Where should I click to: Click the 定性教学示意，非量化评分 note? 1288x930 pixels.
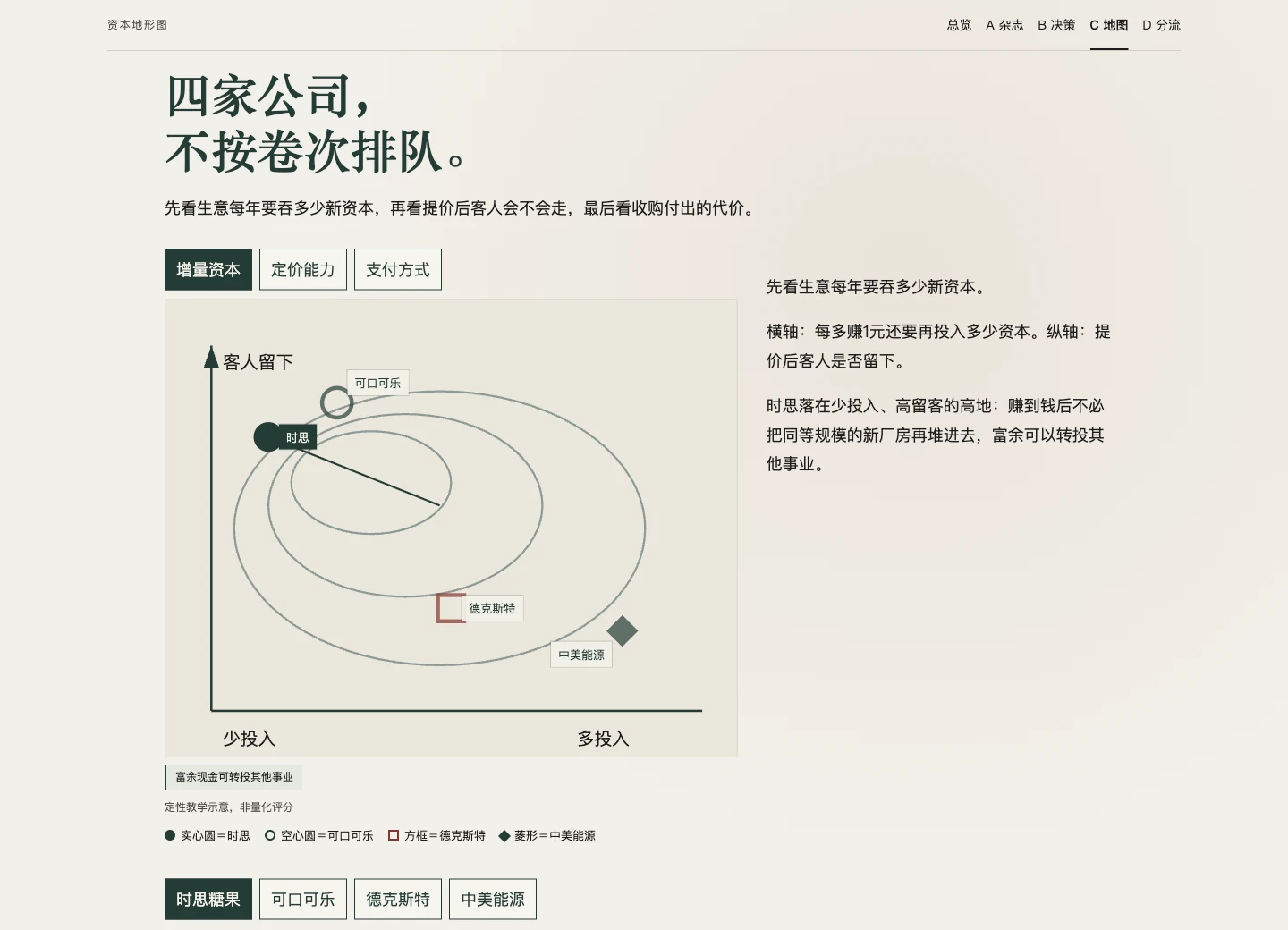tap(229, 807)
